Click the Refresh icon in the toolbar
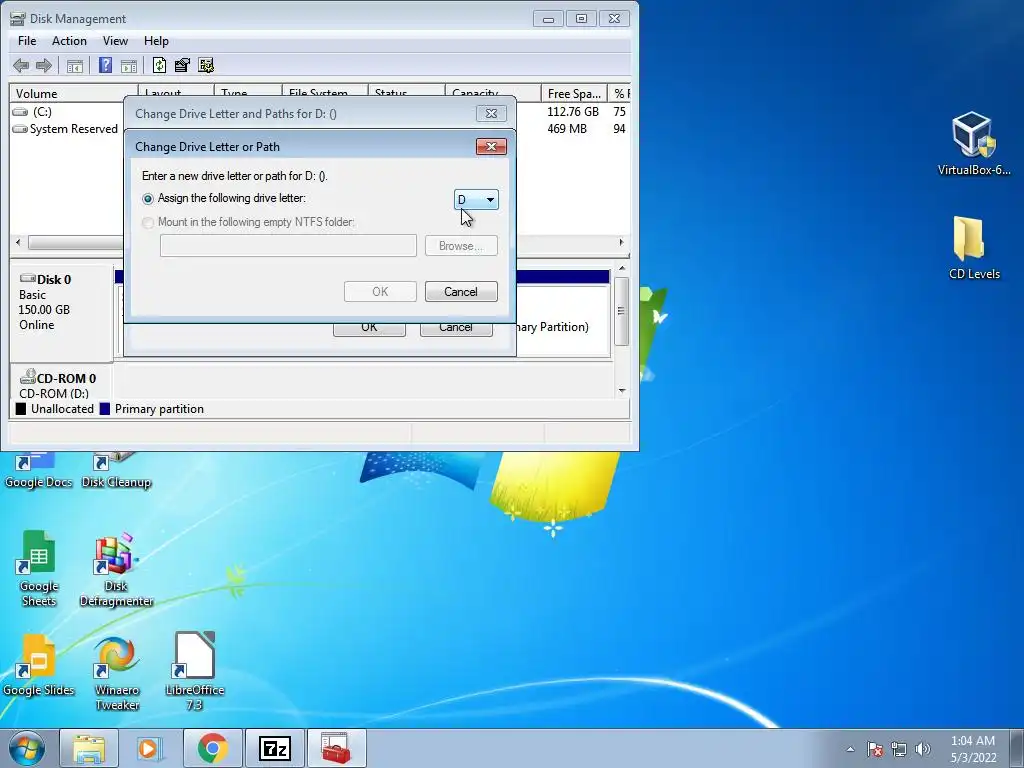The width and height of the screenshot is (1024, 768). click(x=159, y=65)
